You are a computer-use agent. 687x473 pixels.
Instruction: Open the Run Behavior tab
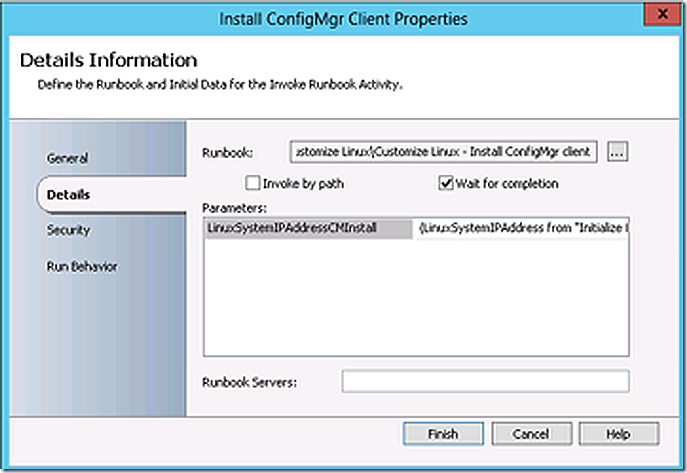82,266
